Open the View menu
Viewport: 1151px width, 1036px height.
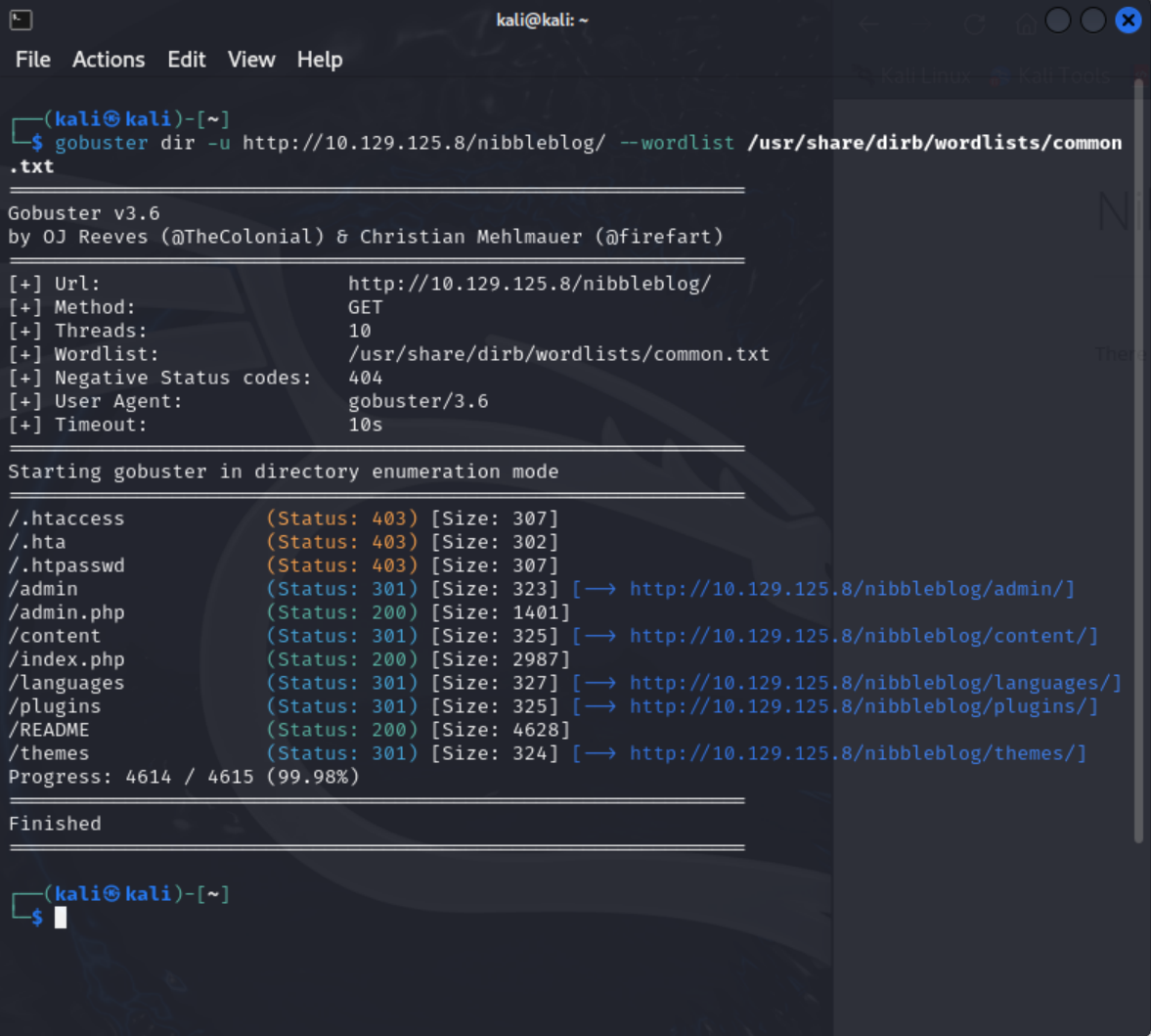[x=251, y=60]
